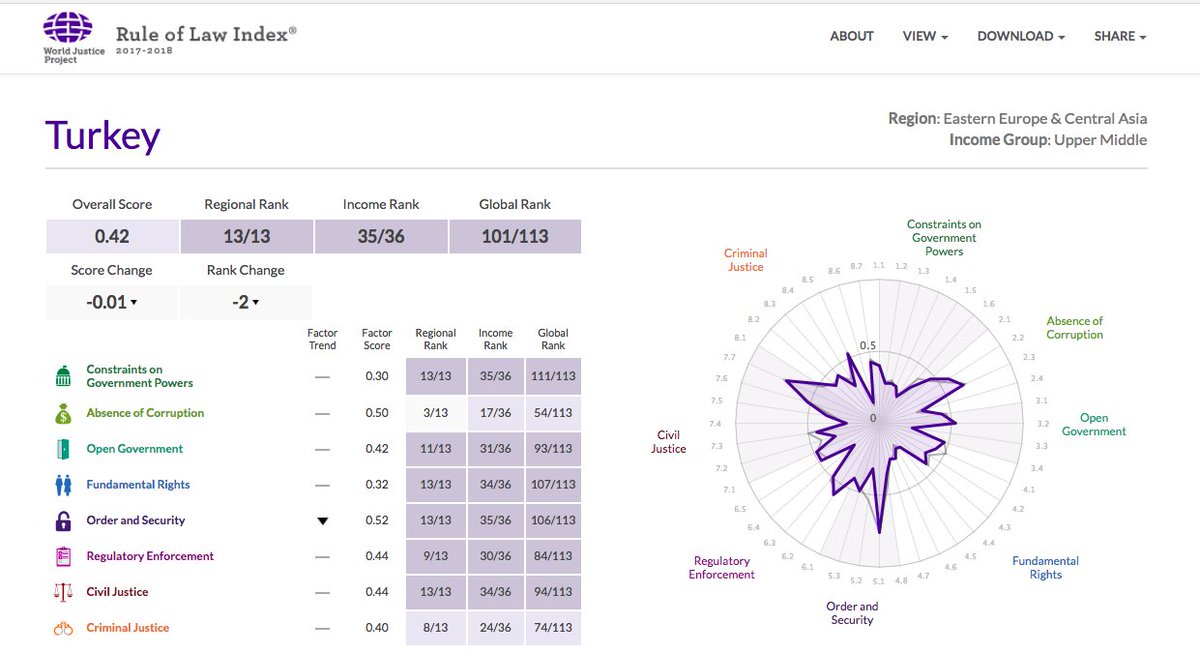Click the Factor Score column header
Viewport: 1200px width, 653px height.
(x=377, y=339)
